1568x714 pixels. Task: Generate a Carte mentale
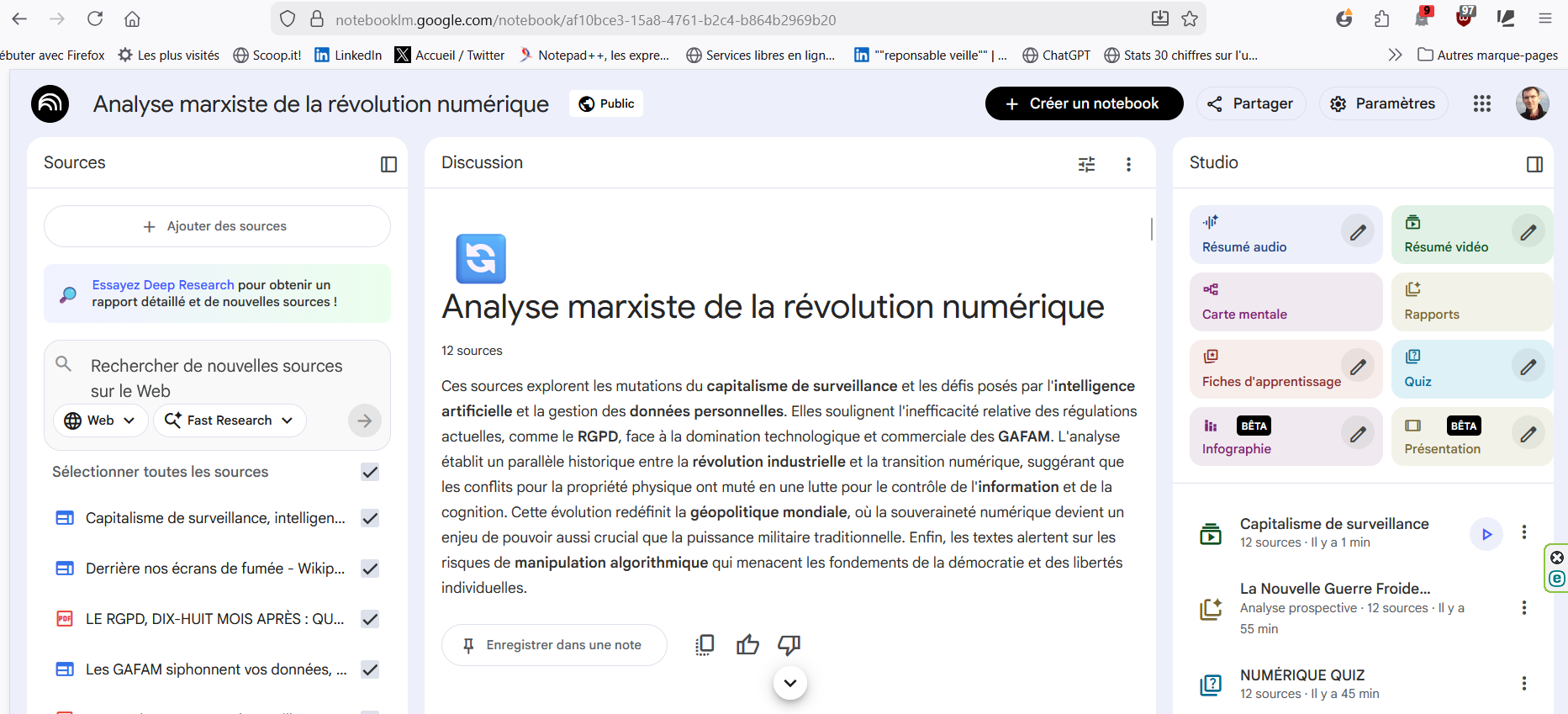coord(1286,302)
